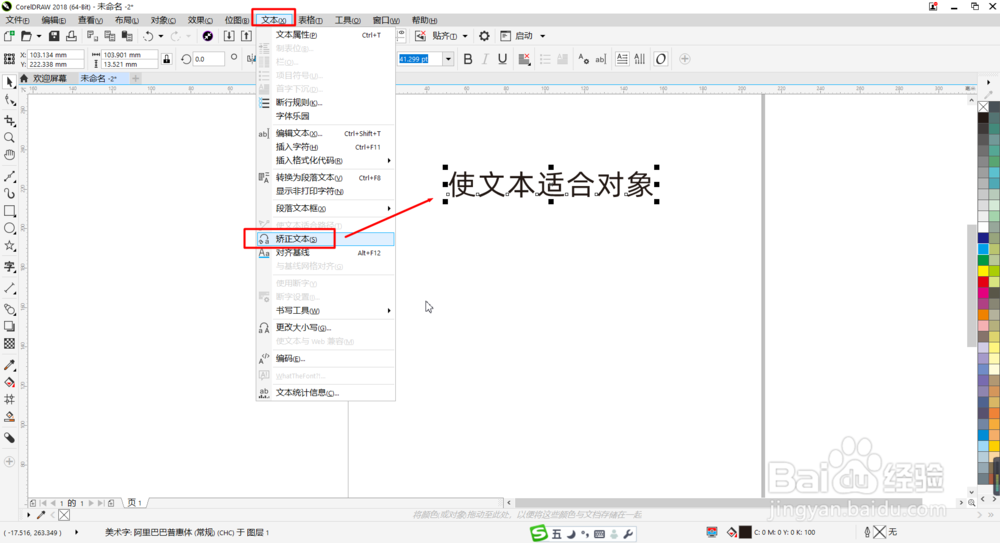This screenshot has height=543, width=1000.
Task: Choose 转换为段落文本 menu entry
Action: [325, 177]
